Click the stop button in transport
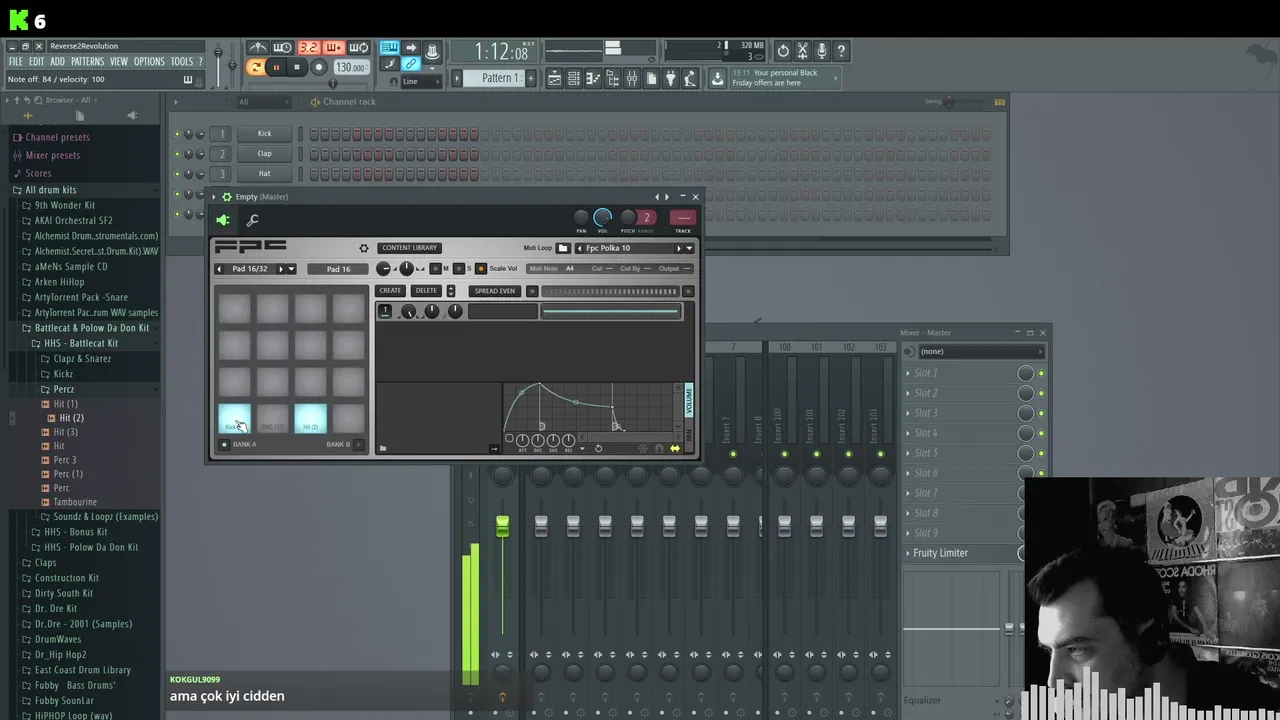 coord(297,67)
